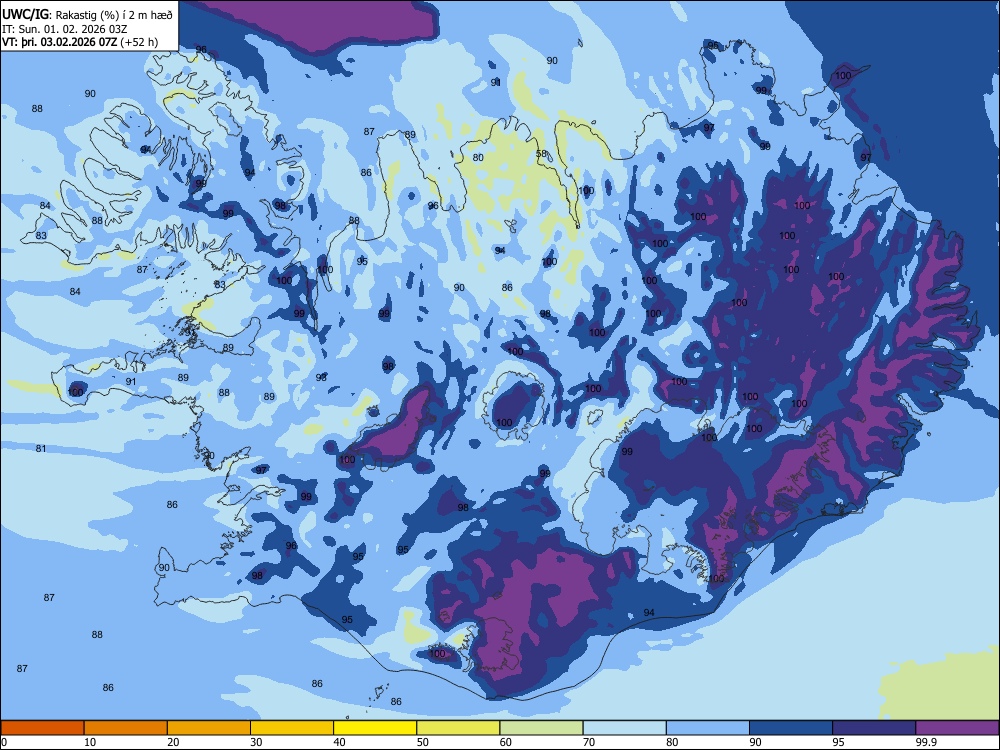
Task: Select the 30–40% golden legend swatch
Action: (x=292, y=728)
